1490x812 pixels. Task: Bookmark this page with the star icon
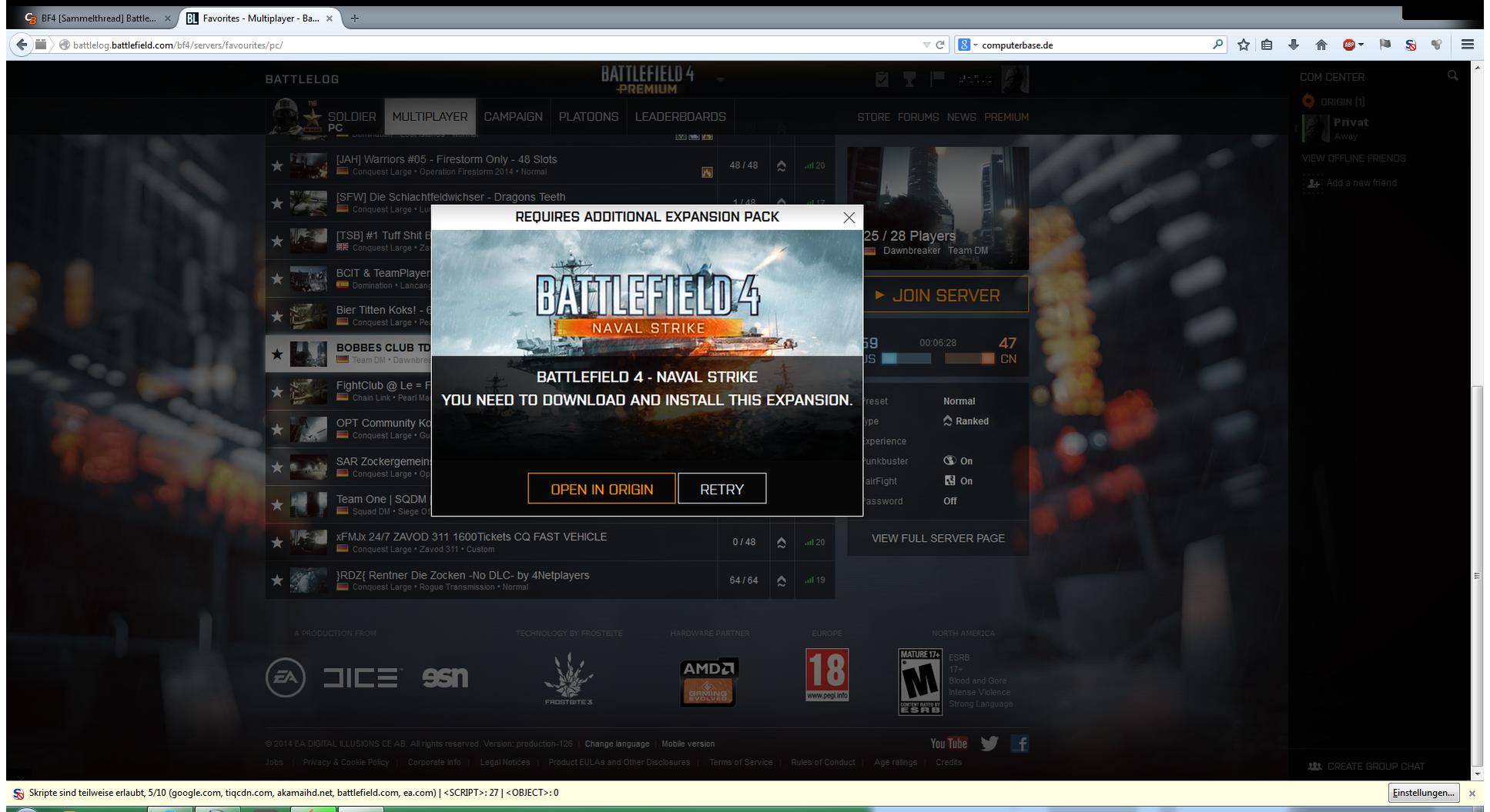coord(1244,45)
